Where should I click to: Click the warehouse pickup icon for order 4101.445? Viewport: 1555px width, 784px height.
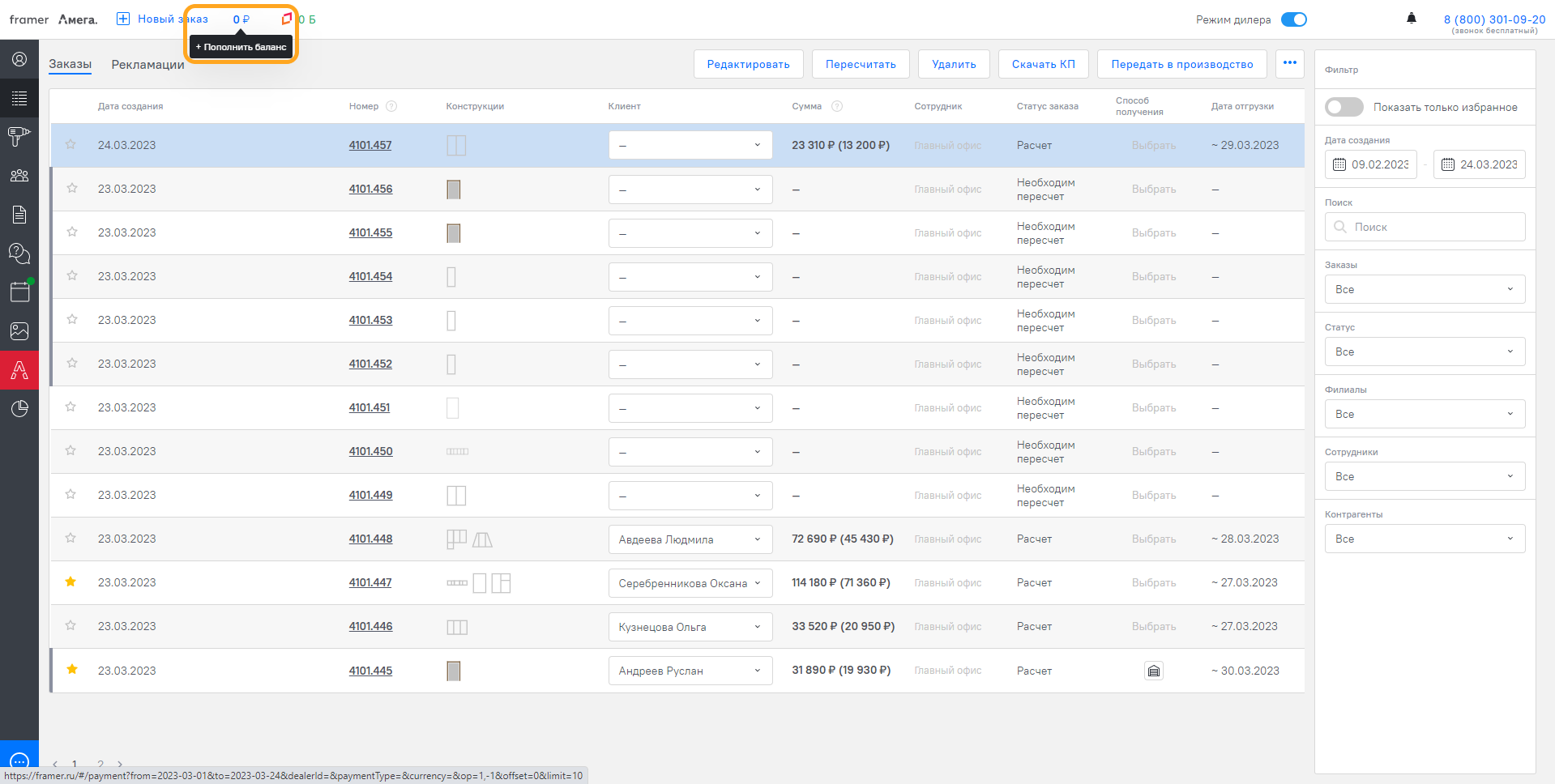coord(1154,671)
